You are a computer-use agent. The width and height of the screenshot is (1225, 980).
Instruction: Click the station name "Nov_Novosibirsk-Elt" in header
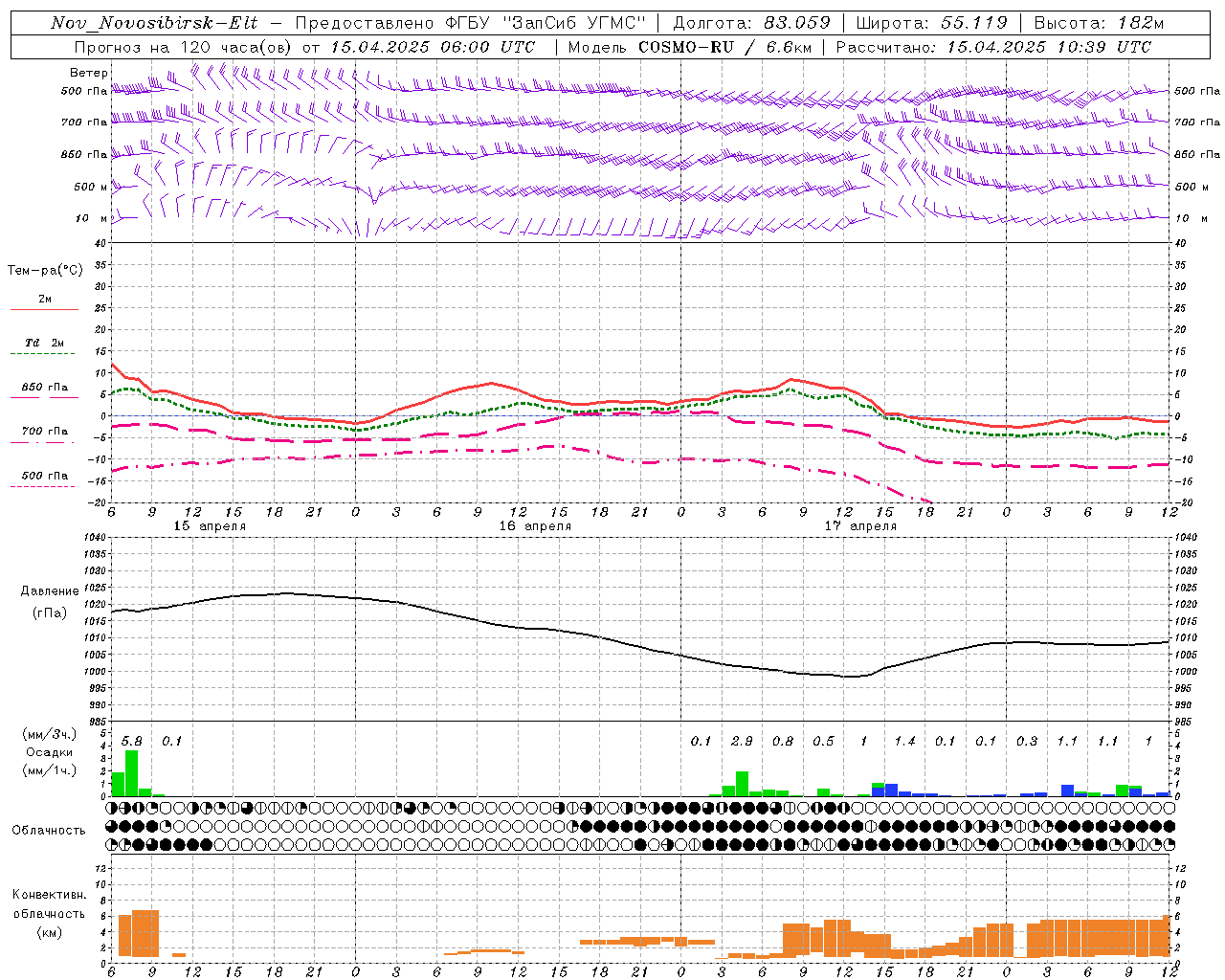(x=154, y=23)
